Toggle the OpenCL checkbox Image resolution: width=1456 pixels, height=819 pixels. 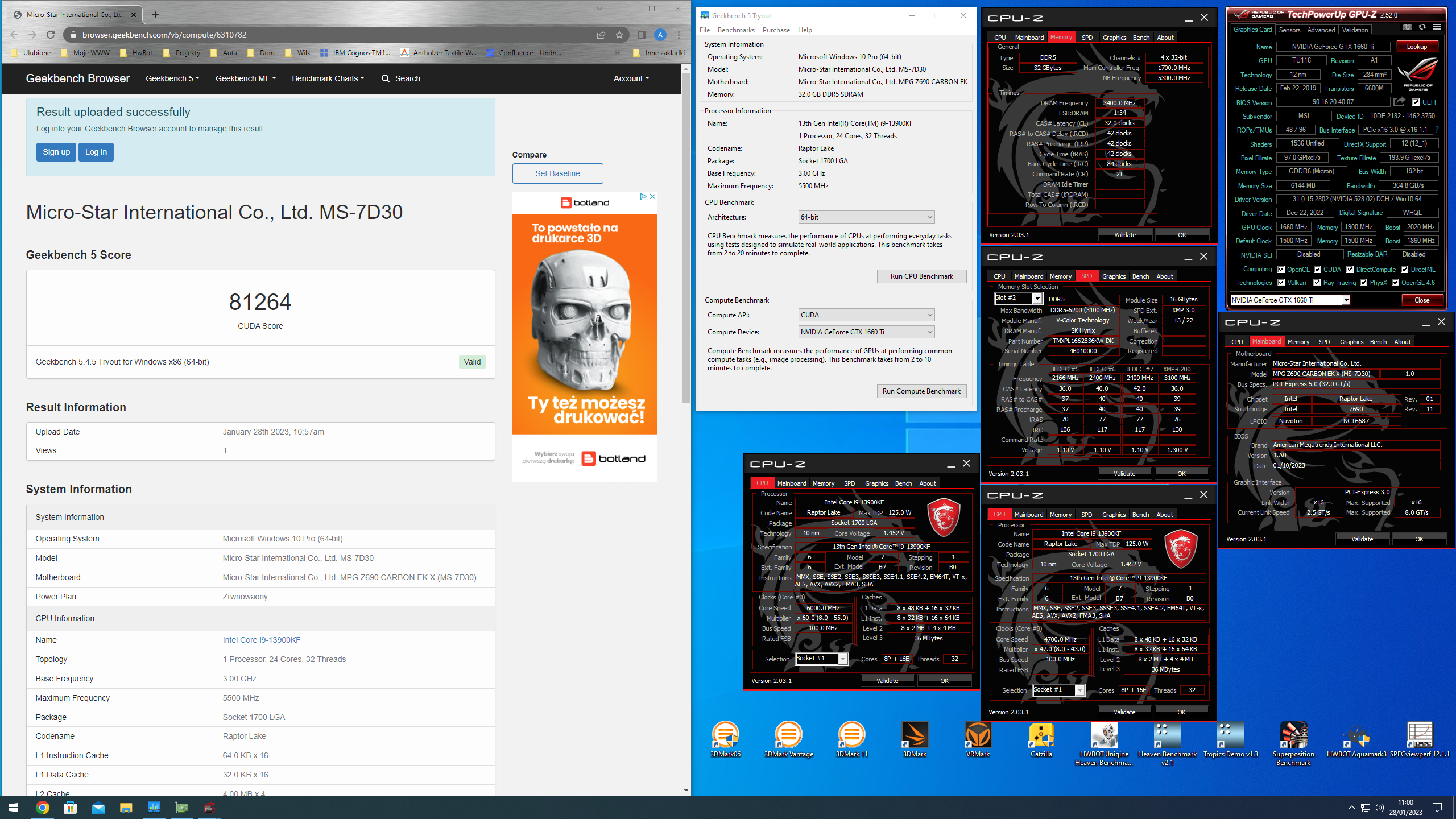coord(1281,270)
